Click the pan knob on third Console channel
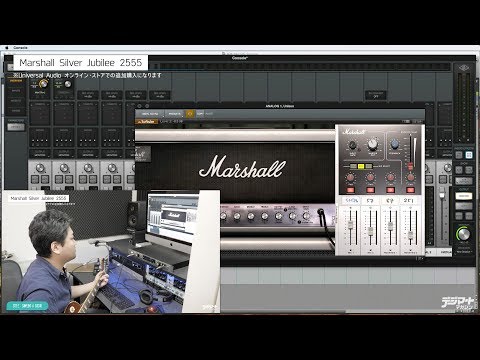 tap(88, 168)
